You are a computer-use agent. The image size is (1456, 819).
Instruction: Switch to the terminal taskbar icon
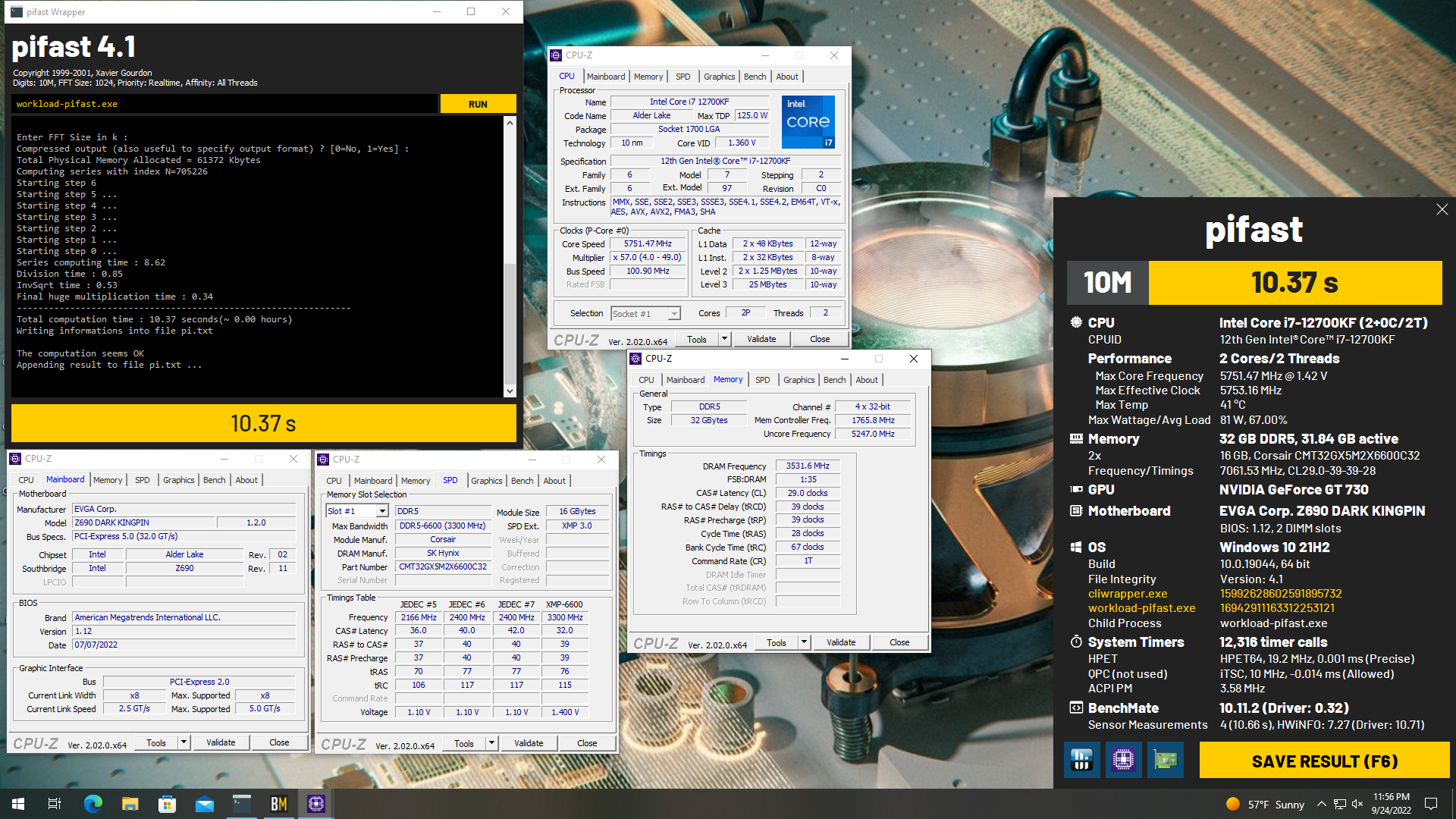click(241, 804)
